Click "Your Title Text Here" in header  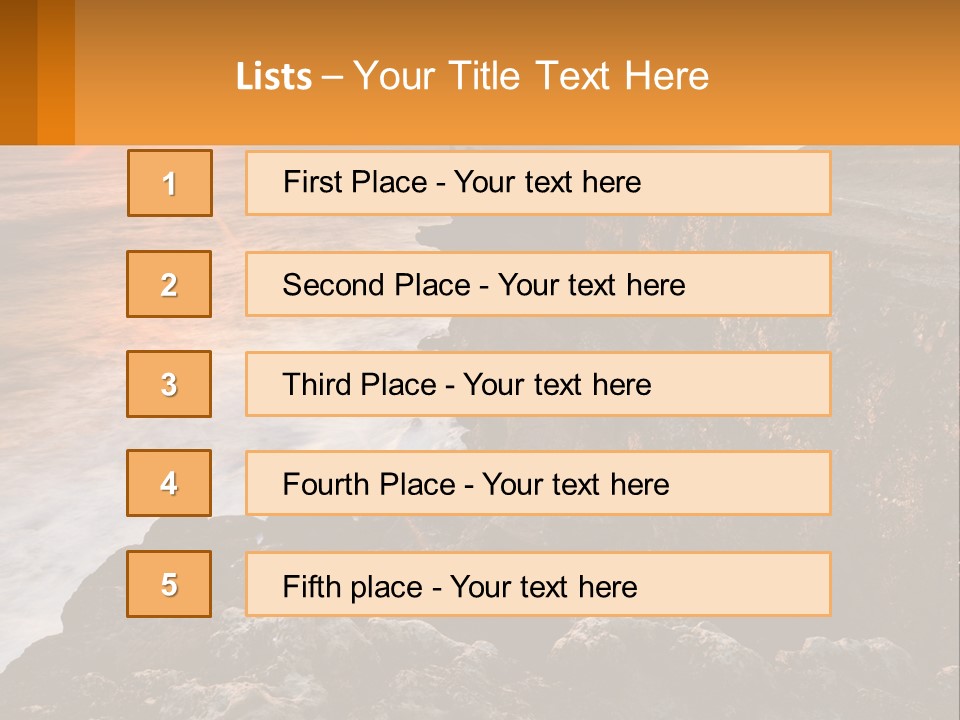pyautogui.click(x=530, y=76)
